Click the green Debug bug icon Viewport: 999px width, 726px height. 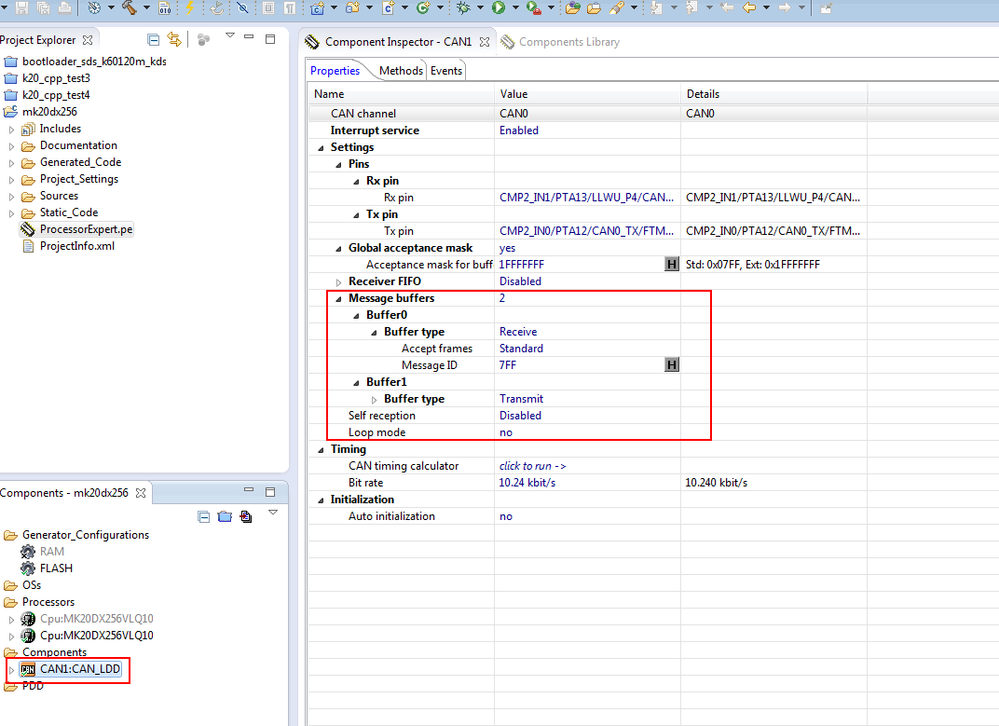(463, 8)
